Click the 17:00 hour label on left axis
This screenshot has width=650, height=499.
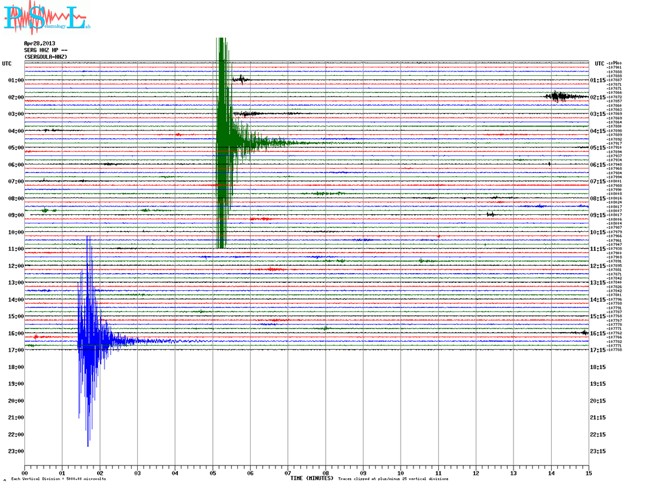[x=15, y=350]
